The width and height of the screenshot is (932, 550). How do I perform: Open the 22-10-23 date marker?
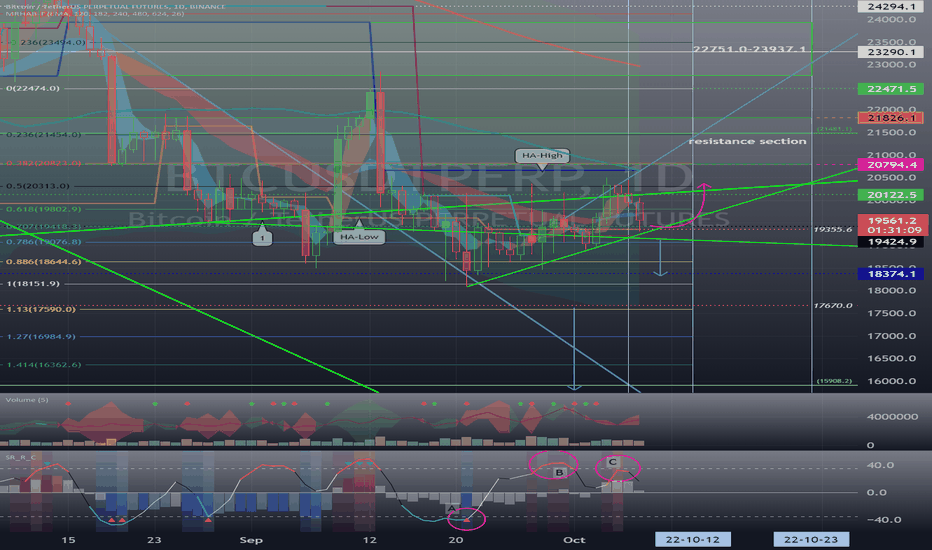click(x=811, y=539)
